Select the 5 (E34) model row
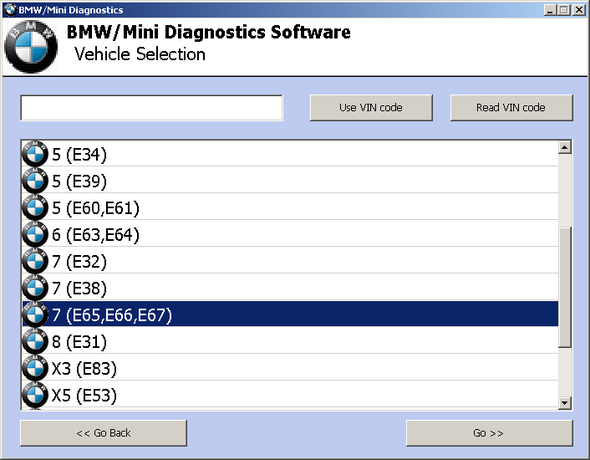The width and height of the screenshot is (590, 460). click(x=290, y=154)
